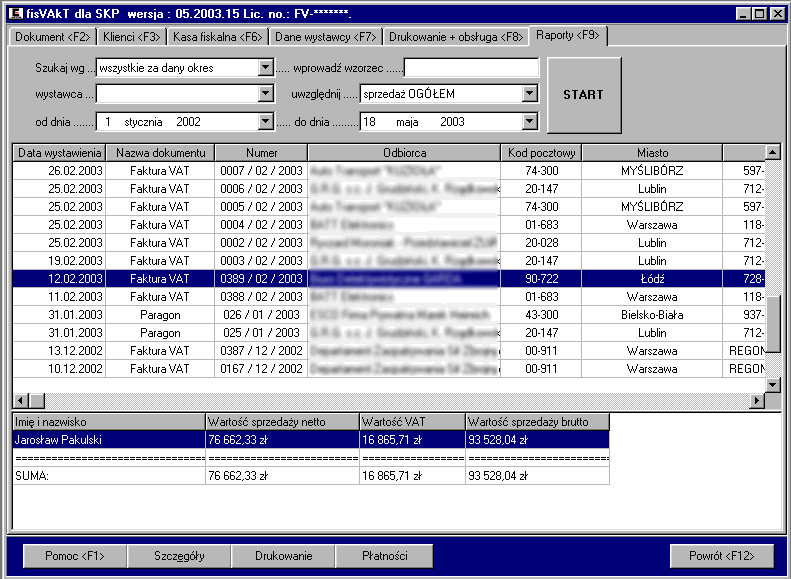Image resolution: width=791 pixels, height=579 pixels.
Task: Click the Płatności button
Action: tap(383, 556)
